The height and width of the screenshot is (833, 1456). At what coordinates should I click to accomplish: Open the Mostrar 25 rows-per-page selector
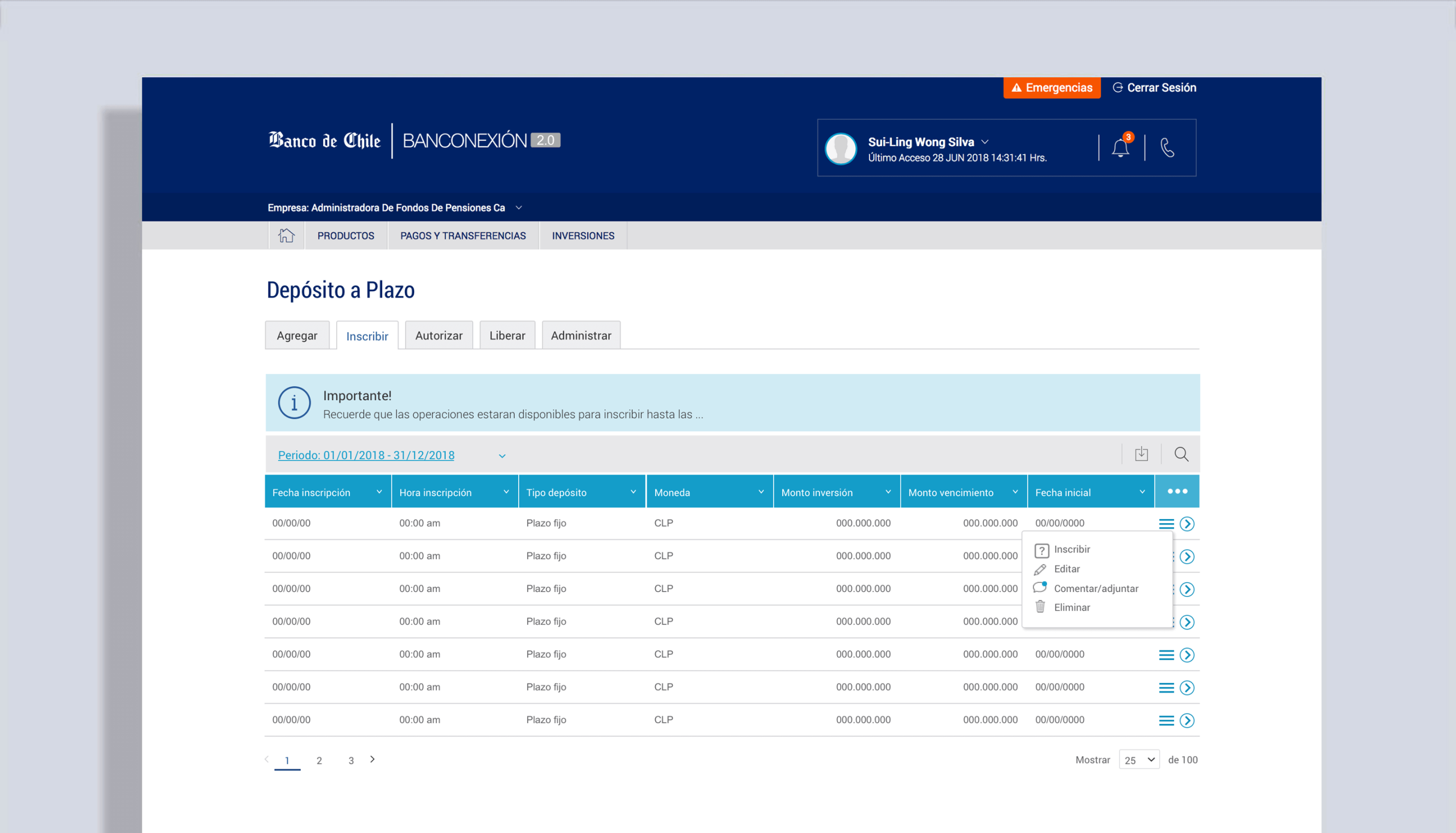1139,760
